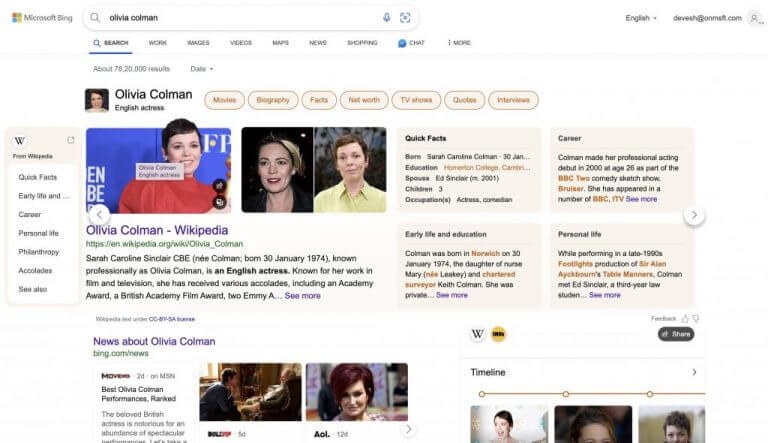The height and width of the screenshot is (443, 768).
Task: Select See also in Wikipedia sidebar
Action: point(33,289)
